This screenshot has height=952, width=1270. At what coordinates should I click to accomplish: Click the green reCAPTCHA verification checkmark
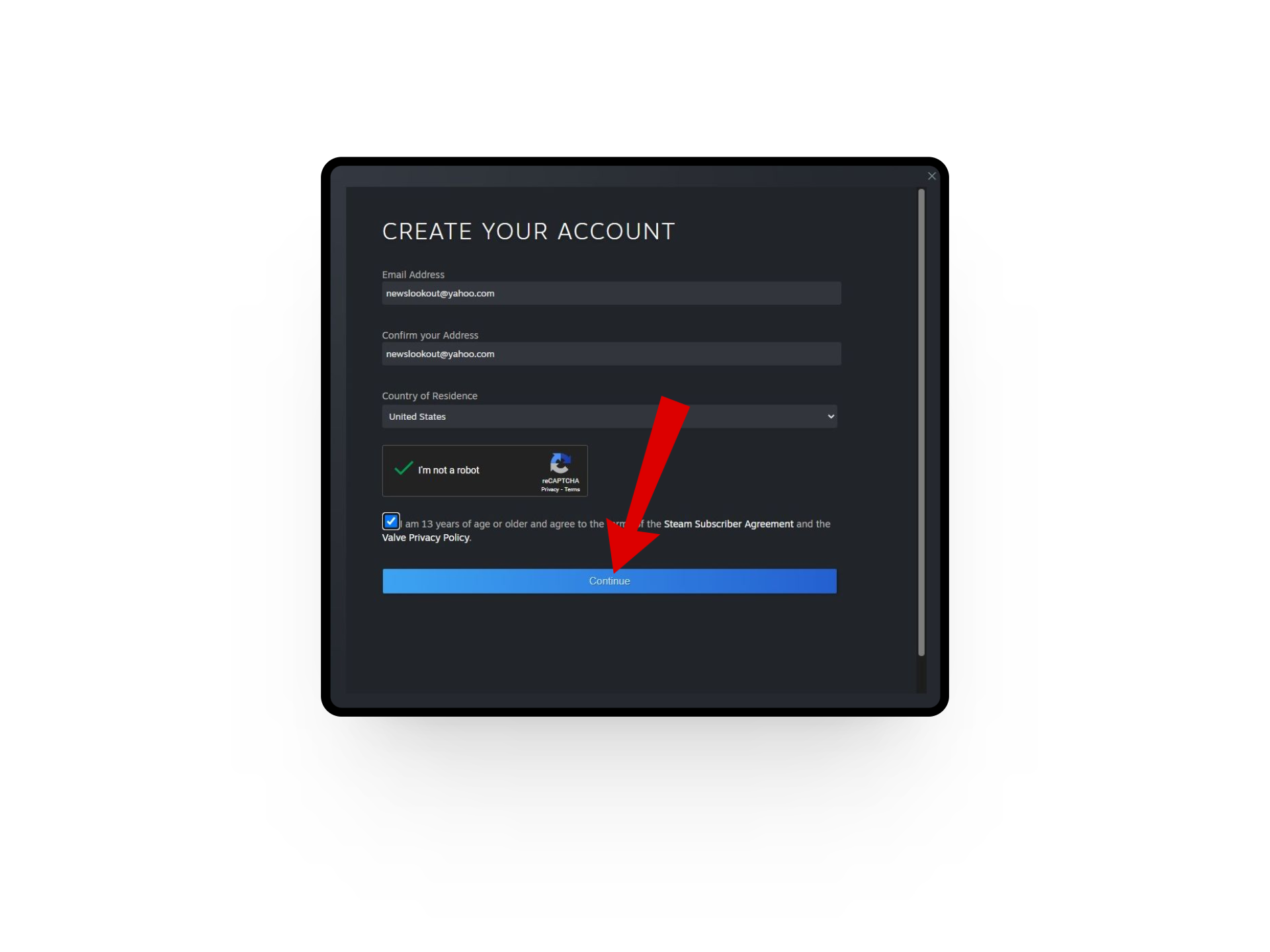coord(403,468)
